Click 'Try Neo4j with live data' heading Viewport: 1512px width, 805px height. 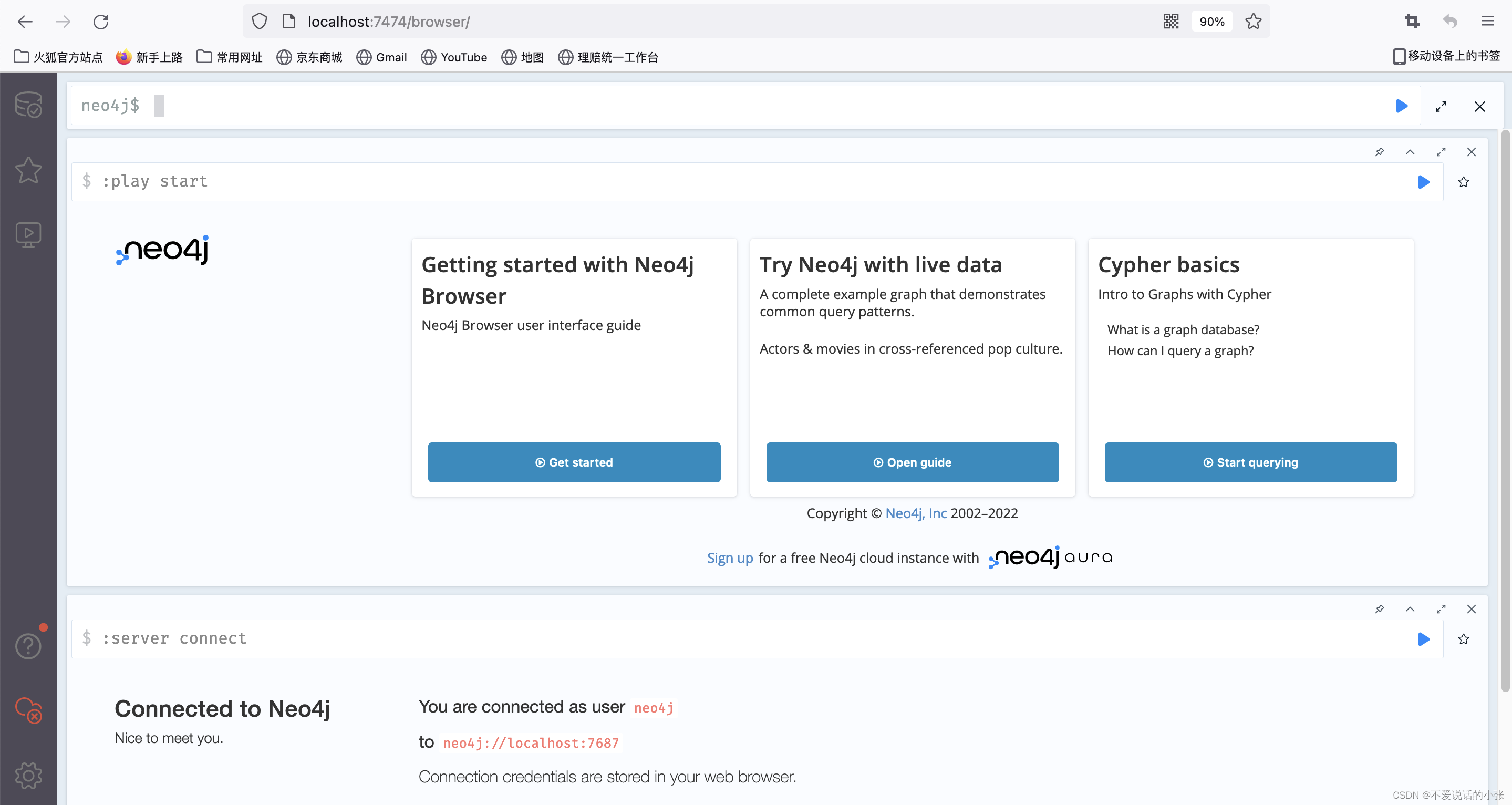pyautogui.click(x=881, y=265)
